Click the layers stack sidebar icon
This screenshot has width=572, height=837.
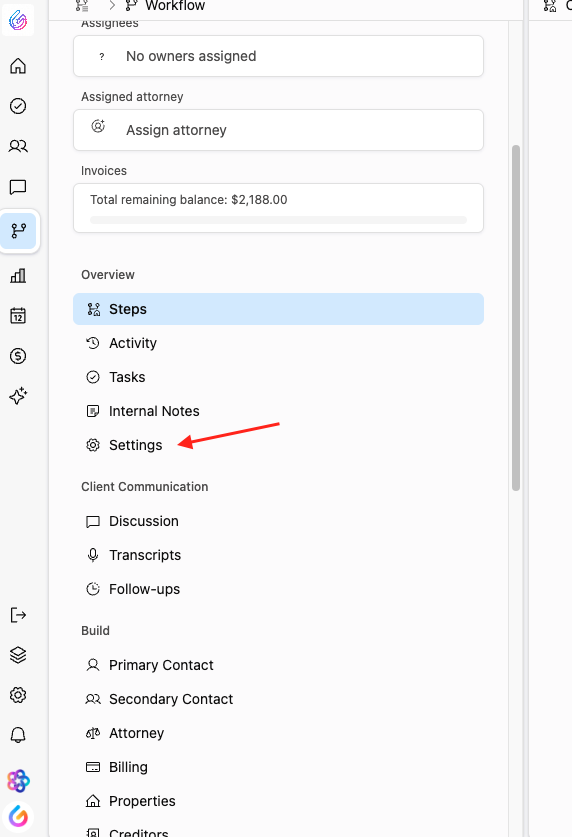coord(18,655)
